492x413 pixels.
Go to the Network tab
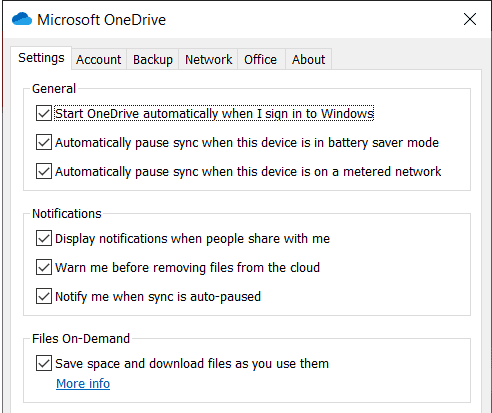(x=208, y=60)
